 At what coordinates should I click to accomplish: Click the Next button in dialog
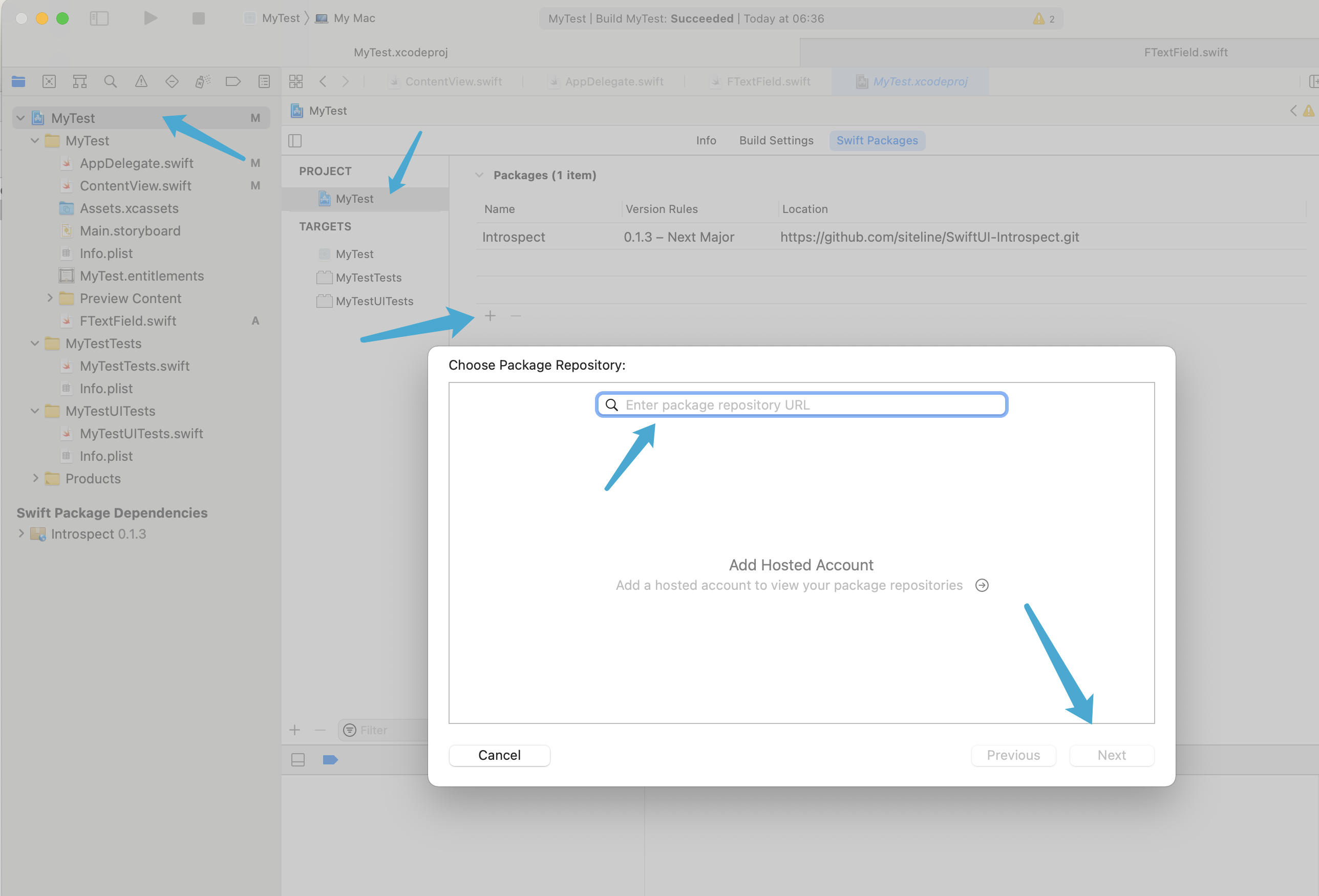[x=1111, y=755]
